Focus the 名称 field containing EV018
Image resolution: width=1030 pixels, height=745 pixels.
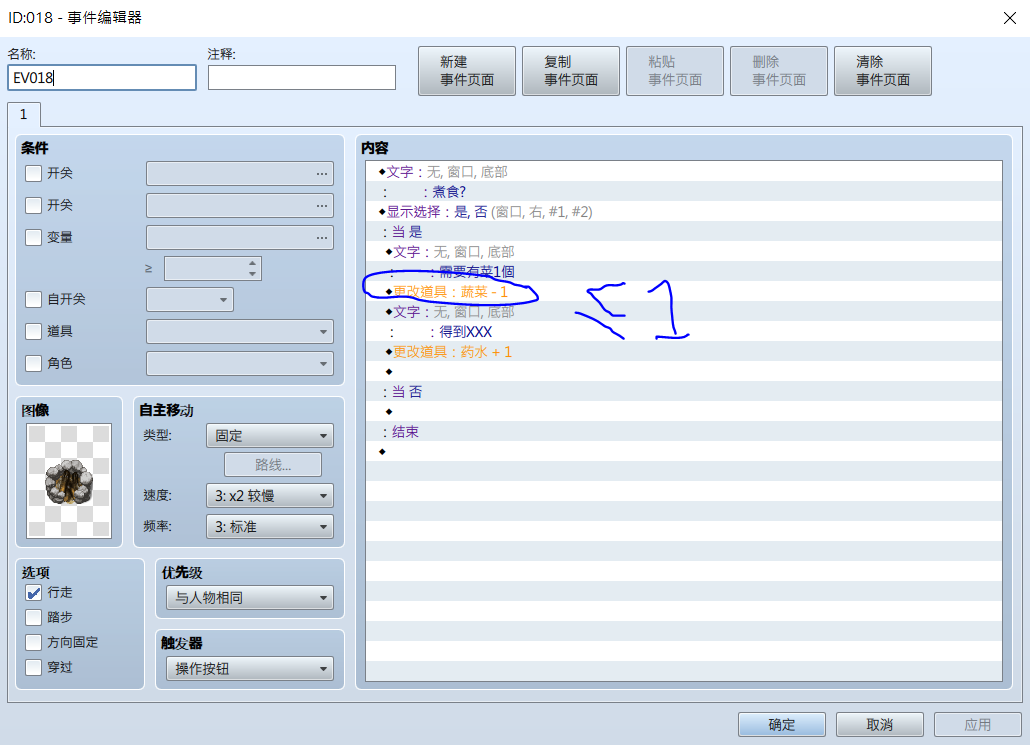tap(102, 78)
